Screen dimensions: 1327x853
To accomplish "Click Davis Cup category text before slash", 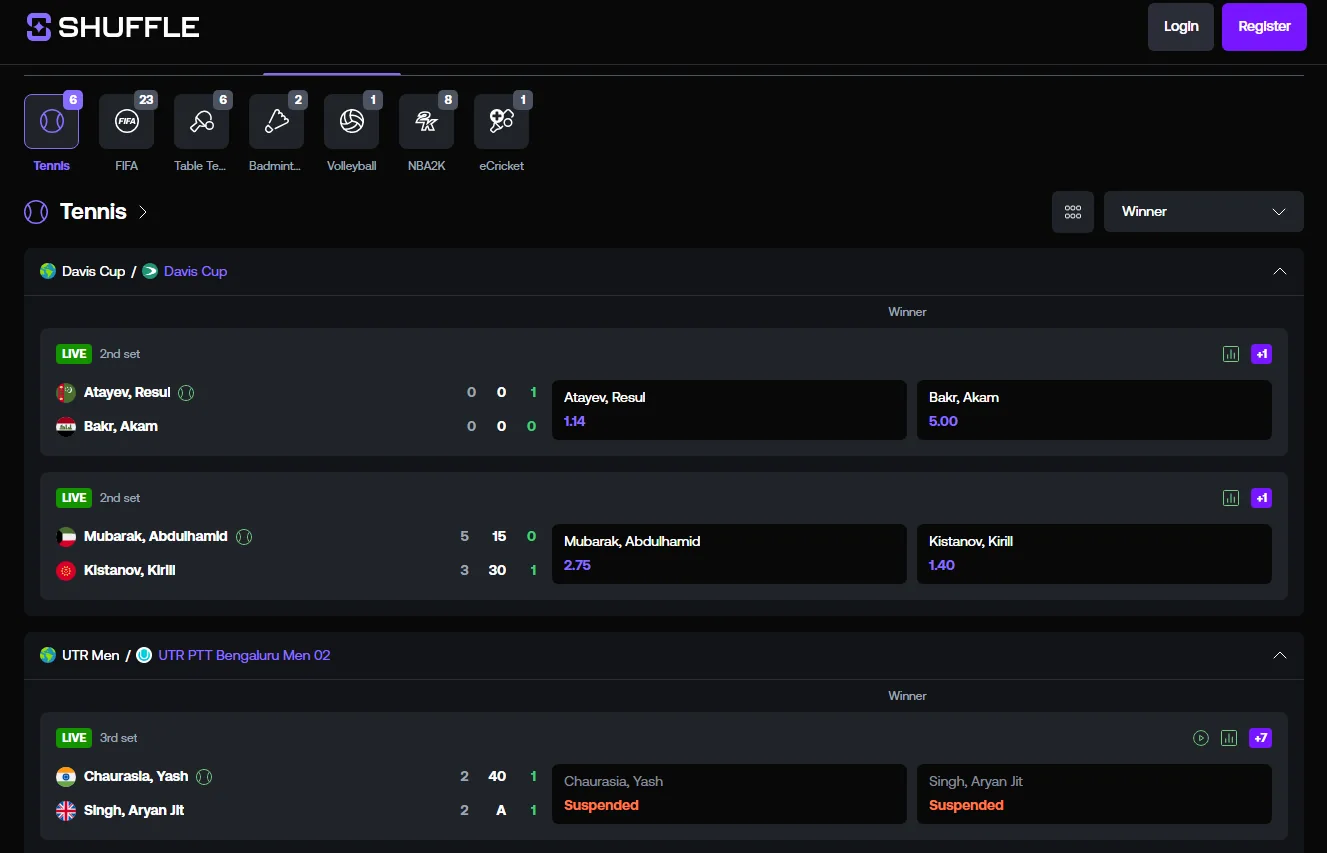I will coord(93,271).
